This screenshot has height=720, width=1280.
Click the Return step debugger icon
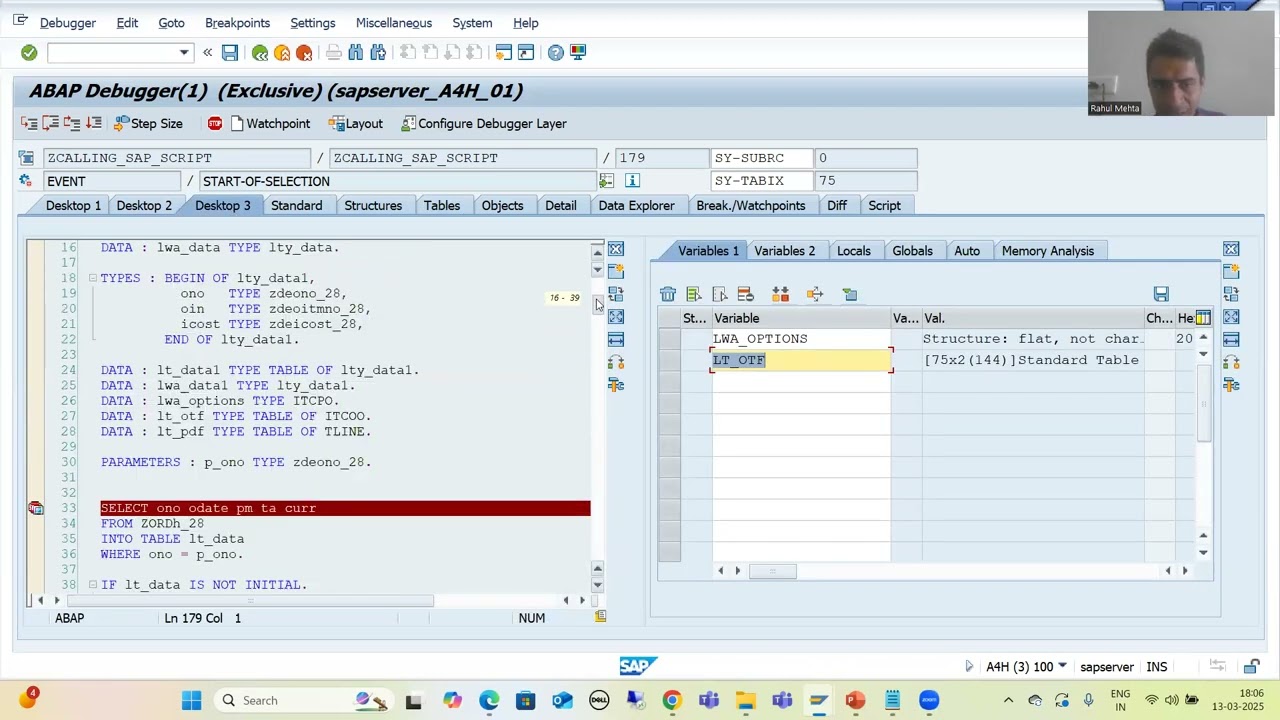(72, 123)
